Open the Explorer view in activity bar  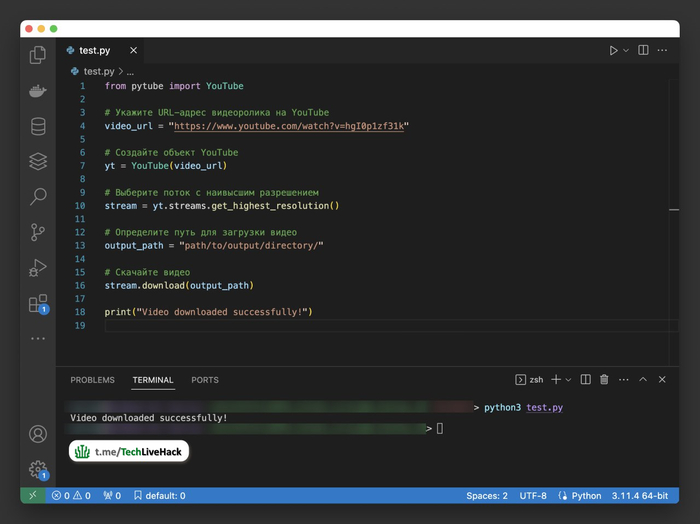[x=38, y=55]
